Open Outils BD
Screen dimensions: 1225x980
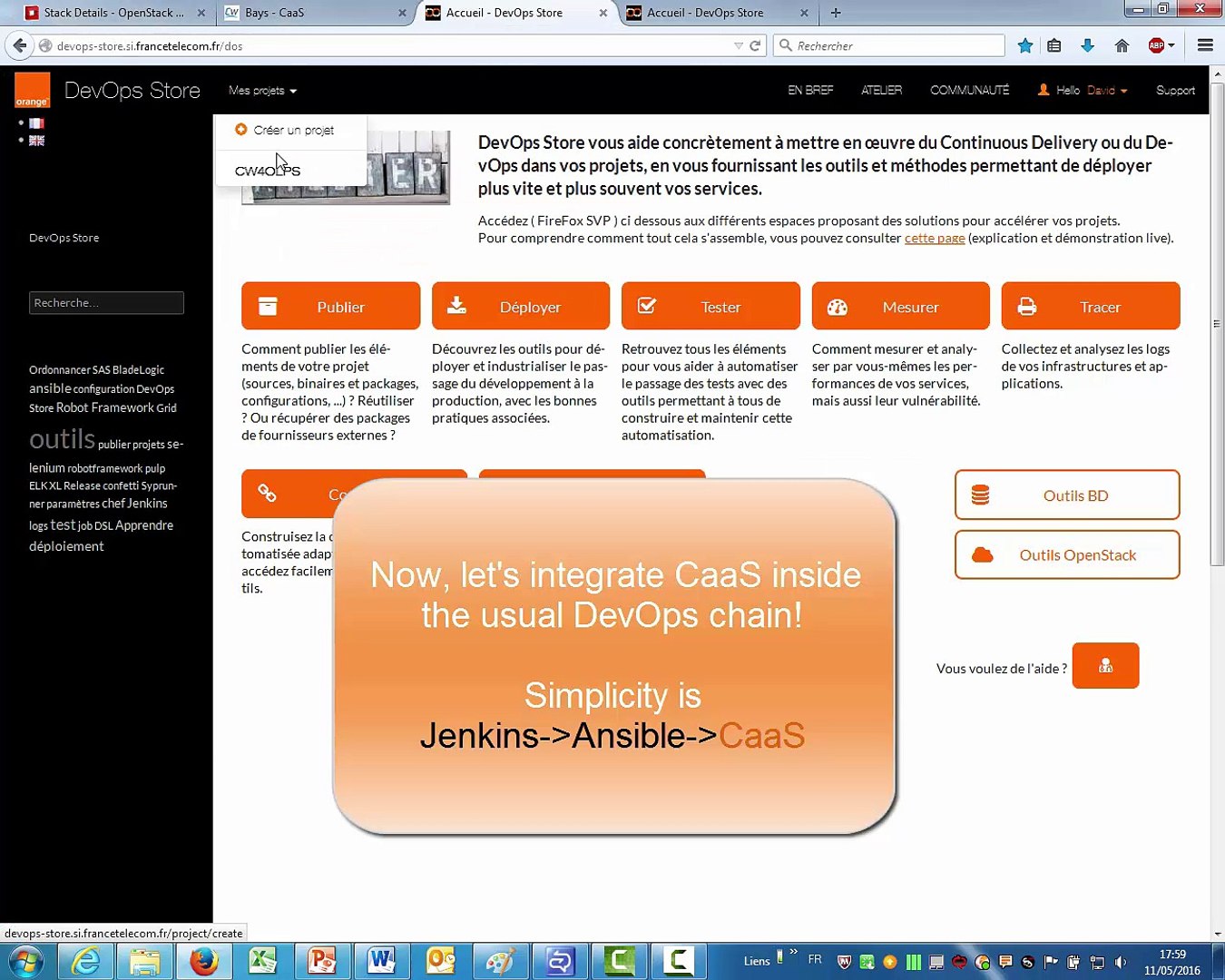1067,495
